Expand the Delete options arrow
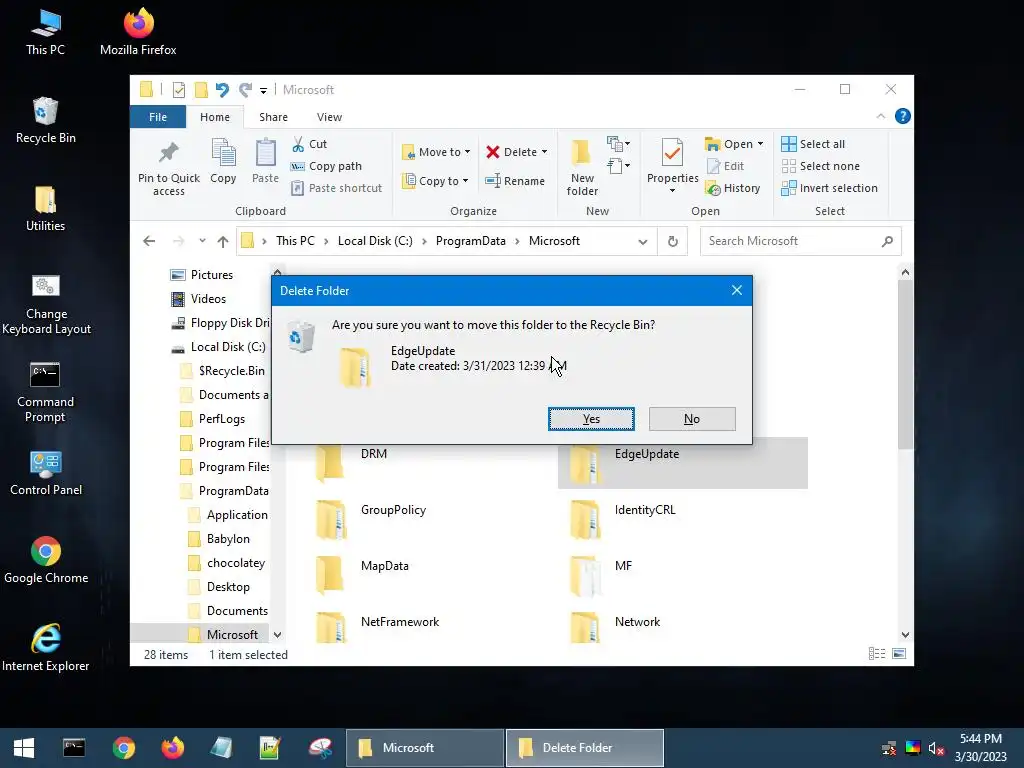Image resolution: width=1024 pixels, height=768 pixels. tap(544, 152)
